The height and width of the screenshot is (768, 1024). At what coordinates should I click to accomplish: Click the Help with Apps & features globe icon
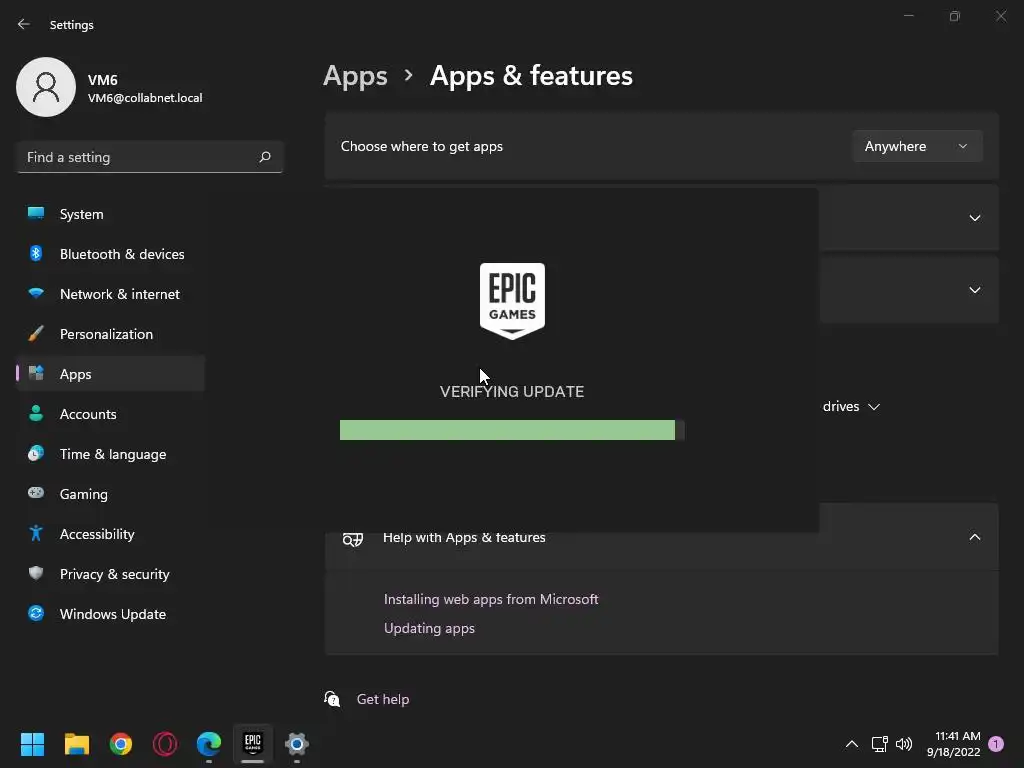tap(353, 539)
